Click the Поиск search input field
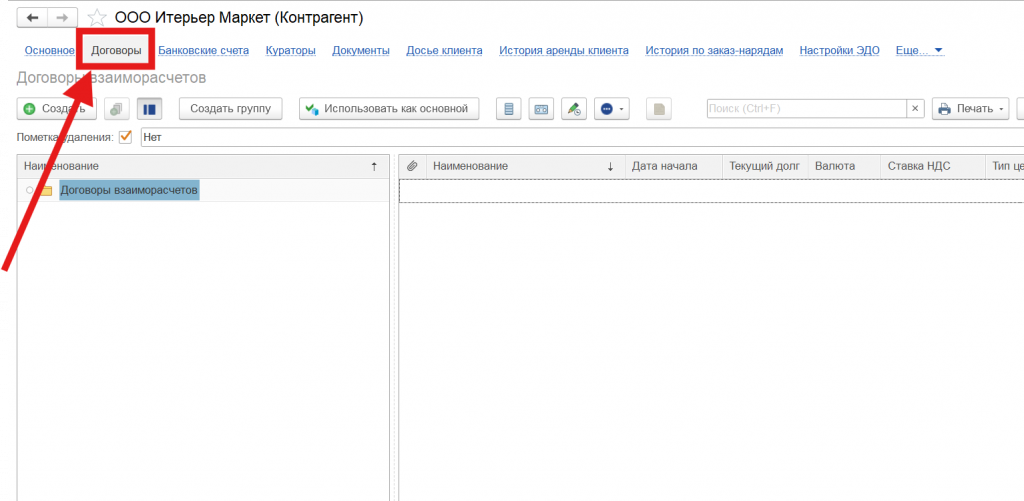 point(805,109)
